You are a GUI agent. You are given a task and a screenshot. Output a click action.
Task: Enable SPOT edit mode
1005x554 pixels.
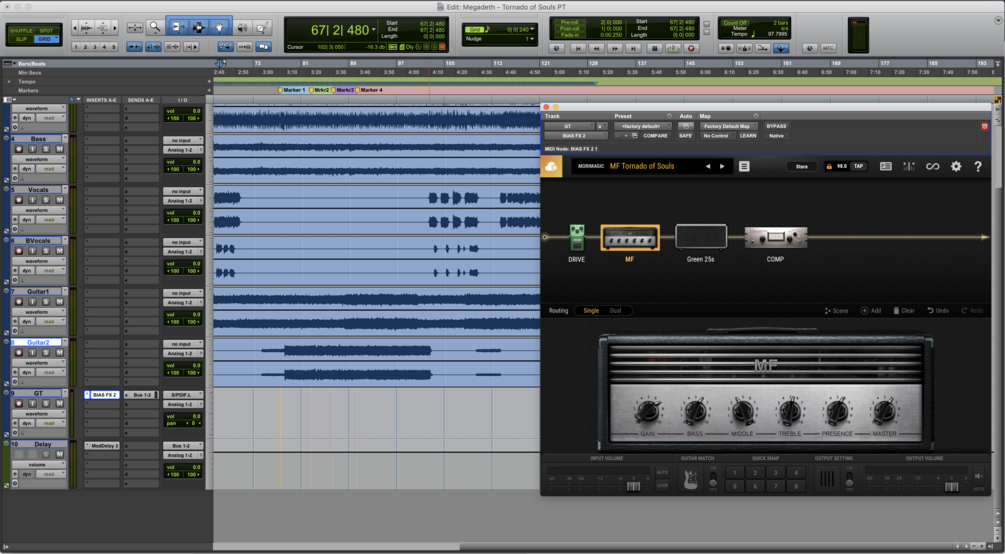tap(46, 30)
